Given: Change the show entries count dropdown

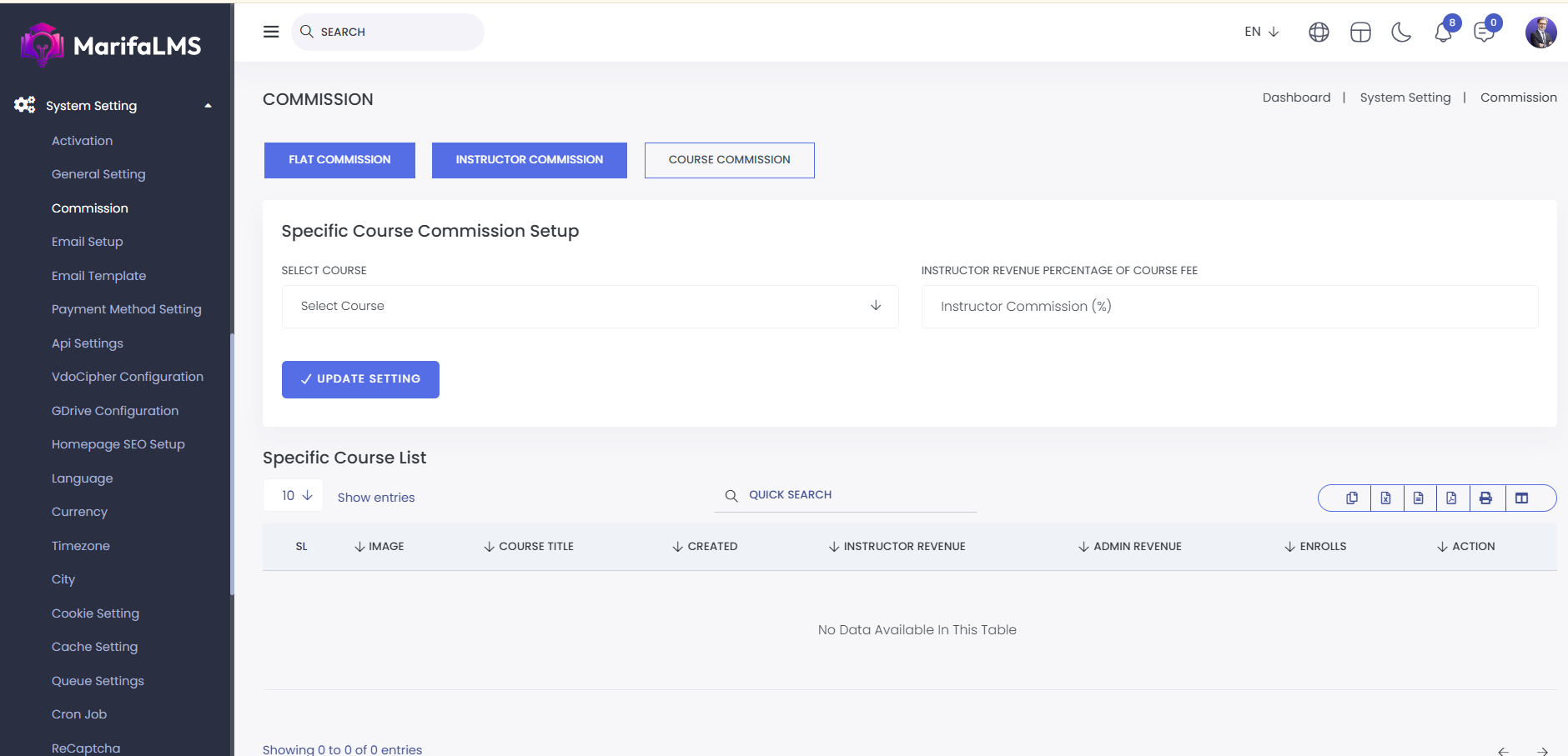Looking at the screenshot, I should pyautogui.click(x=295, y=496).
